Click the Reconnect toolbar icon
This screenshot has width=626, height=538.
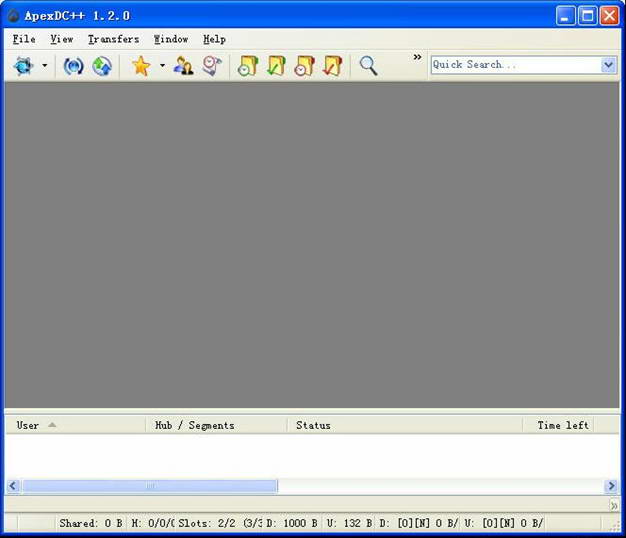point(73,66)
